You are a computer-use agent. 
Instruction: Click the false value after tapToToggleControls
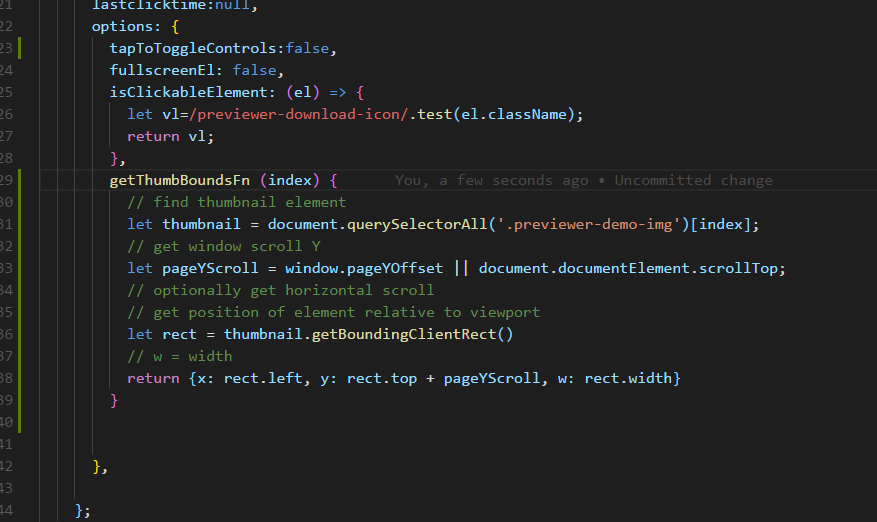click(x=307, y=48)
